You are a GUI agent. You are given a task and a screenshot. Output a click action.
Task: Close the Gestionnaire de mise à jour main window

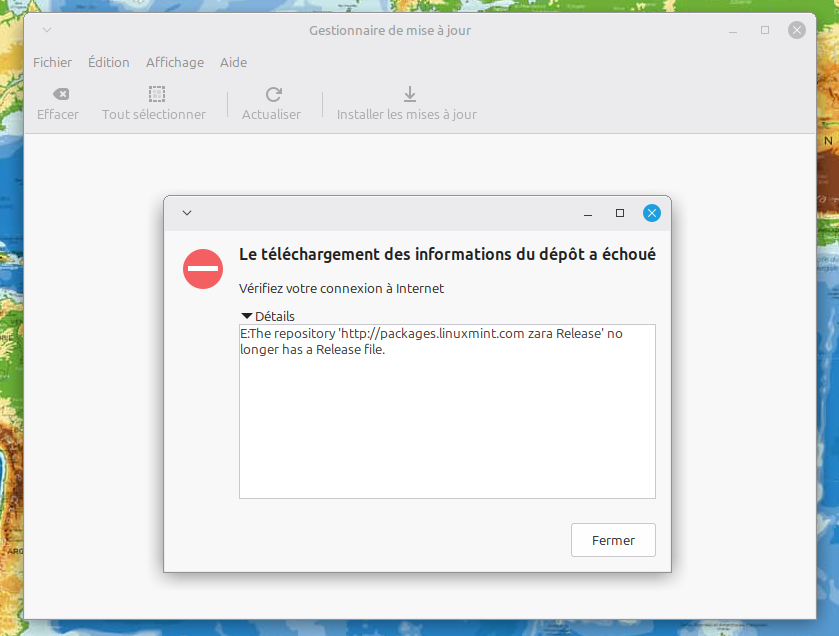(x=796, y=30)
